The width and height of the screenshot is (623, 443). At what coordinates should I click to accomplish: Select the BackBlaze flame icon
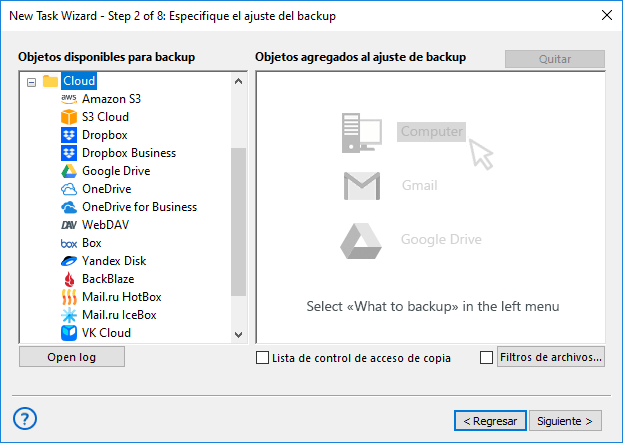(69, 279)
